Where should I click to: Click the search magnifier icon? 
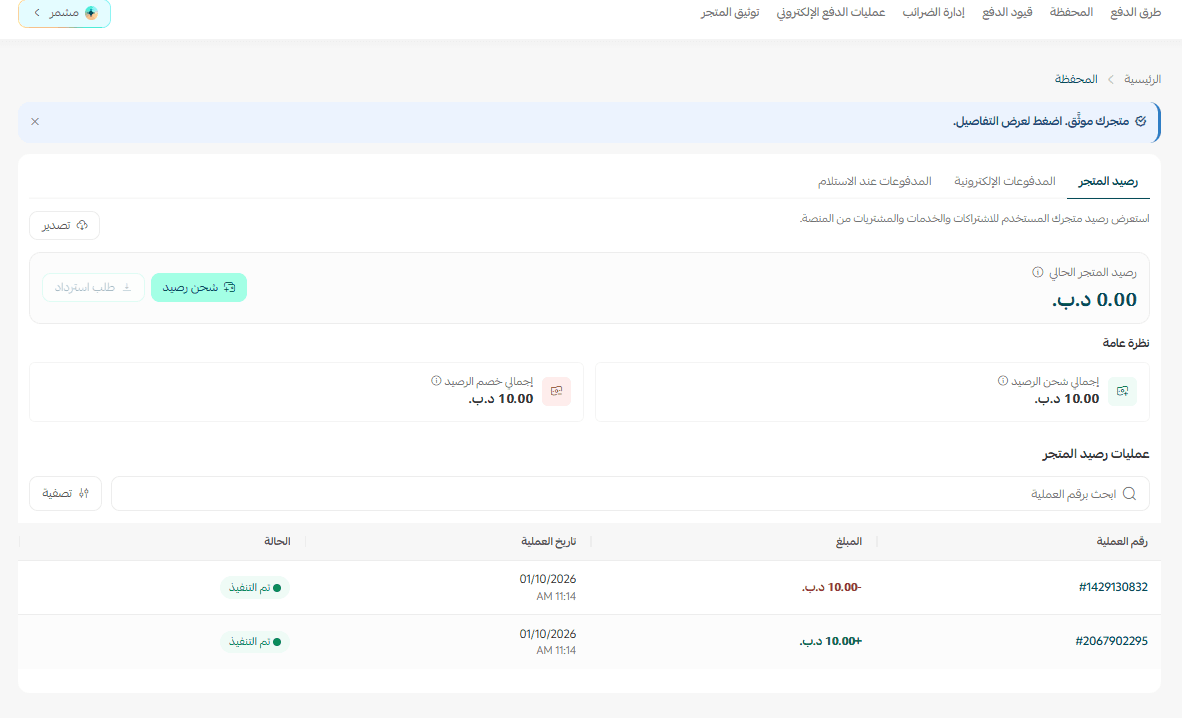[1129, 494]
